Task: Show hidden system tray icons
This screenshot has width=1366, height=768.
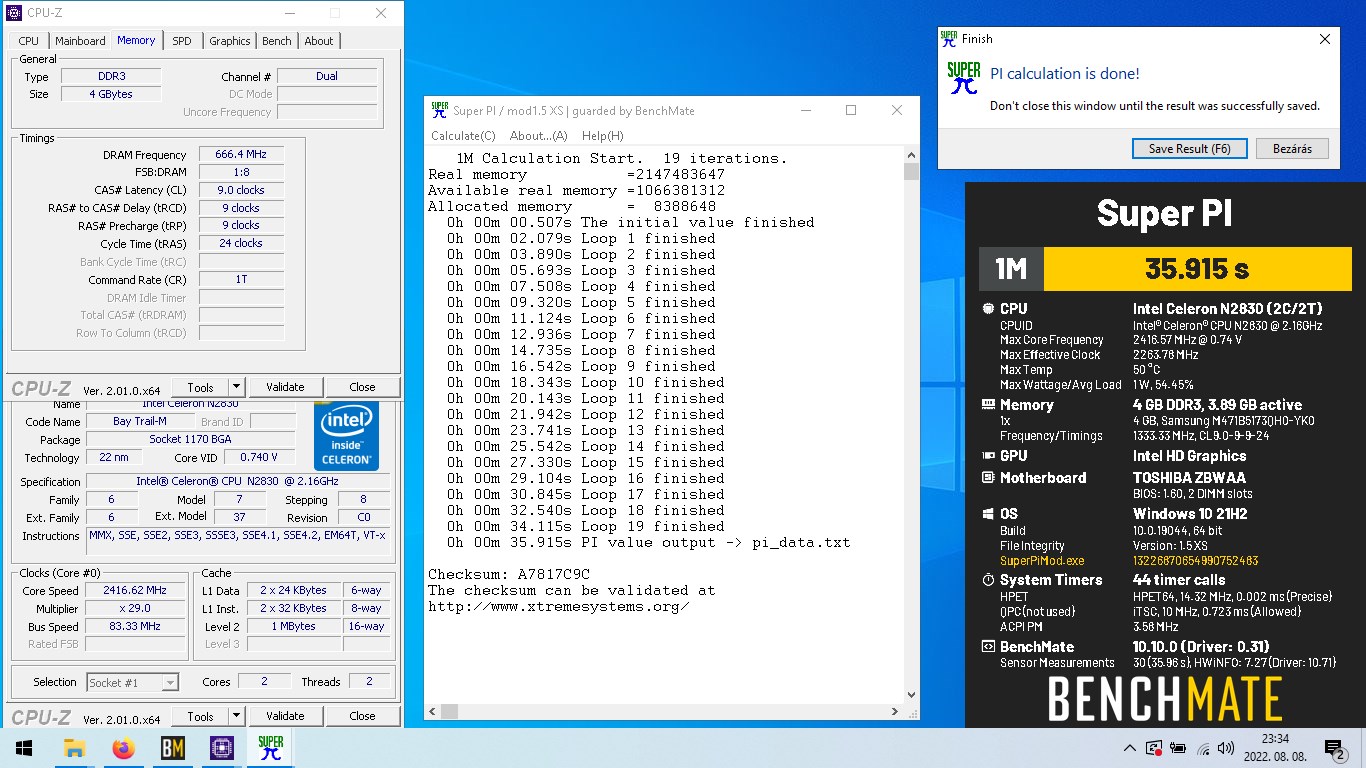Action: point(1130,748)
